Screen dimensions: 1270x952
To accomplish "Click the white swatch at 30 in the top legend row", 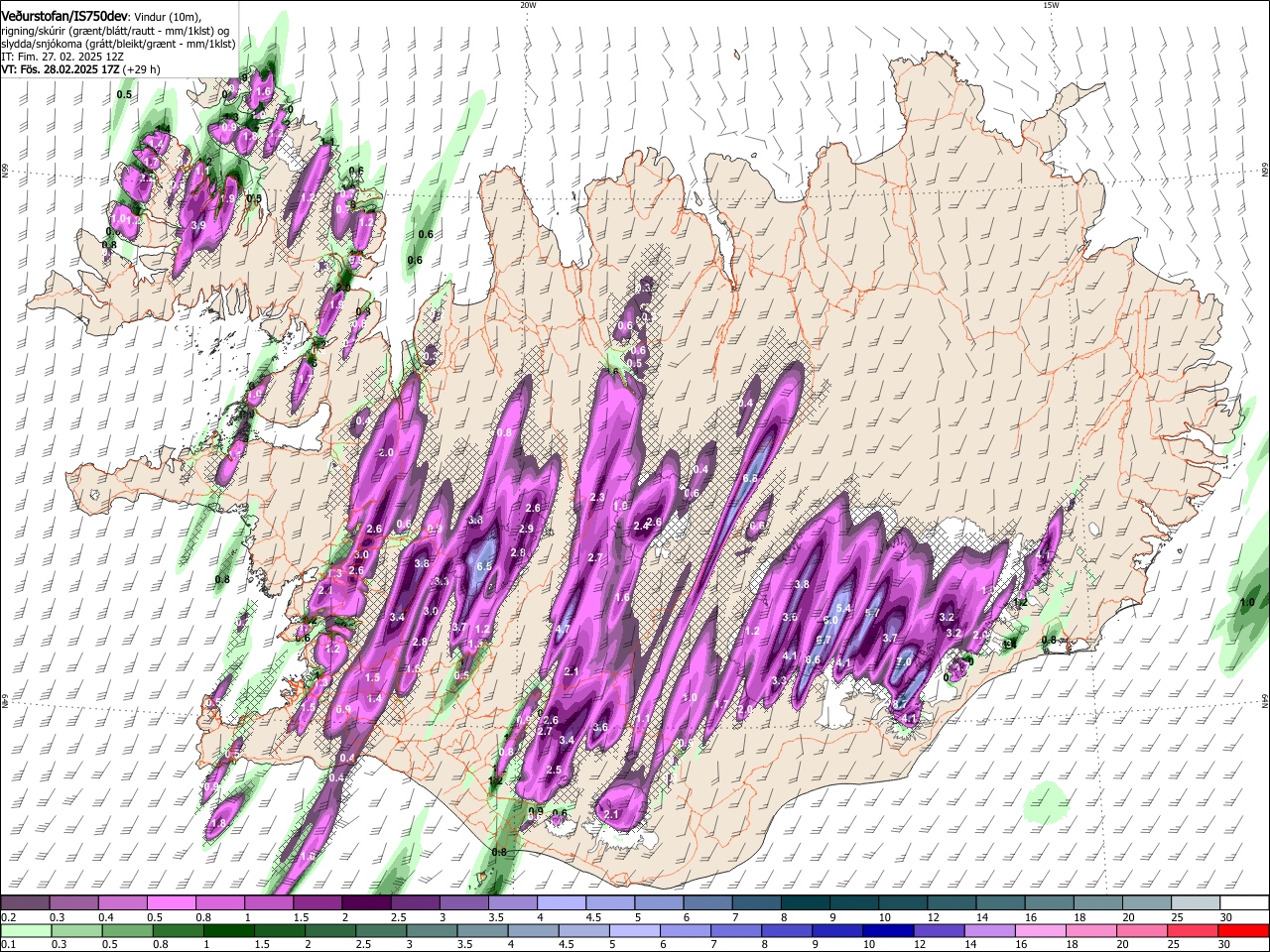I will click(1243, 902).
